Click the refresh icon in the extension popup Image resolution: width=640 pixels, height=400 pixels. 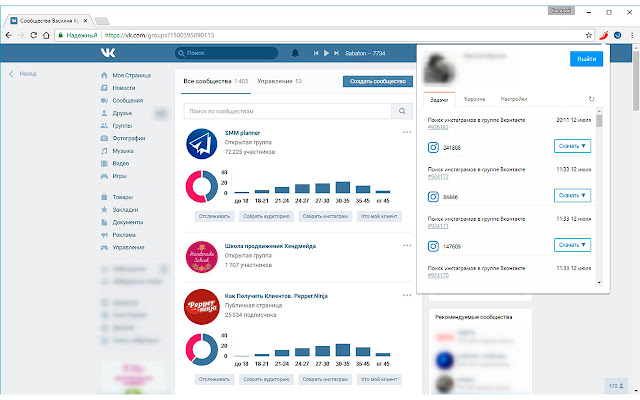[590, 99]
